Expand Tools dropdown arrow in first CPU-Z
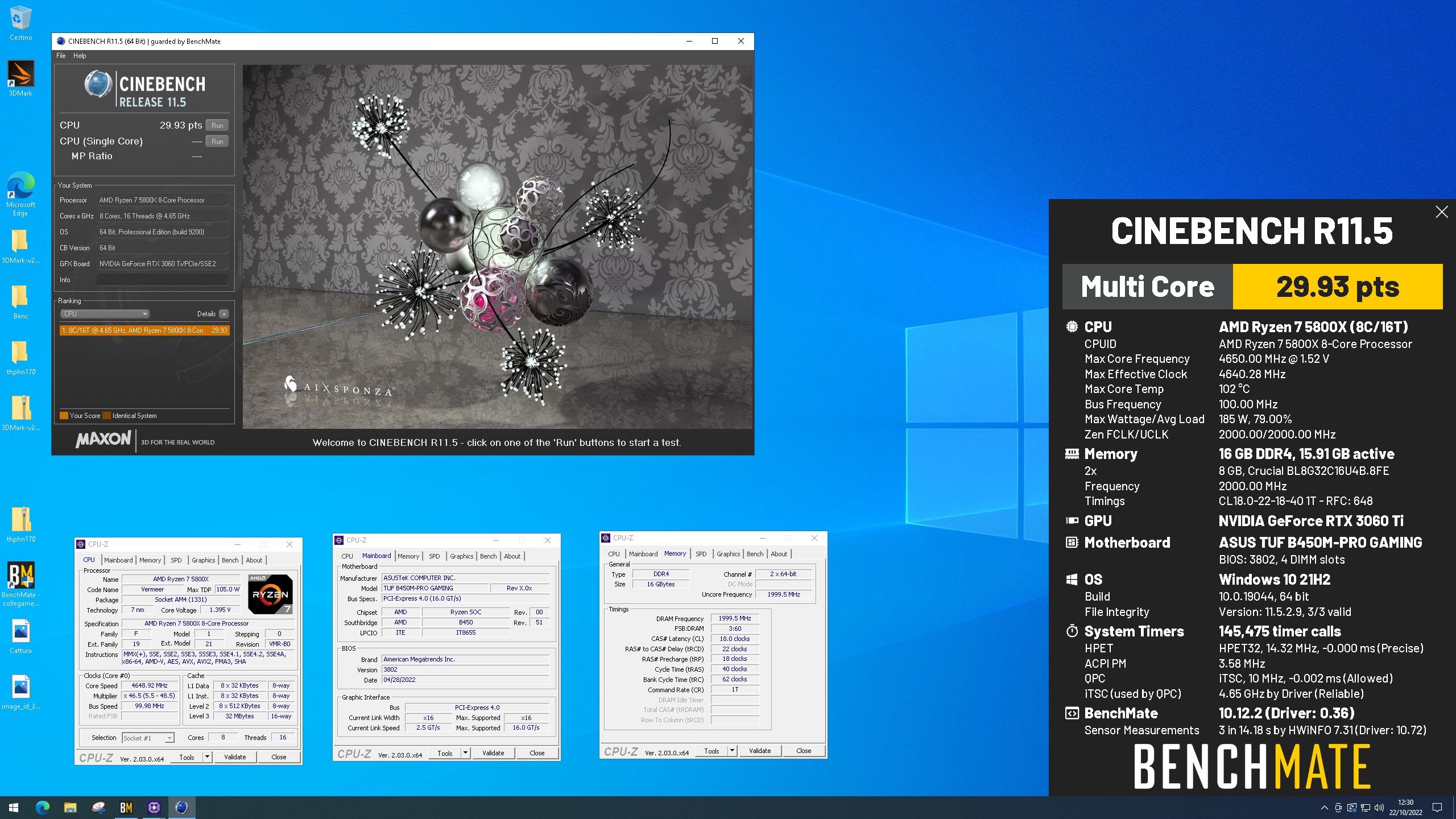Image resolution: width=1456 pixels, height=819 pixels. 208,757
